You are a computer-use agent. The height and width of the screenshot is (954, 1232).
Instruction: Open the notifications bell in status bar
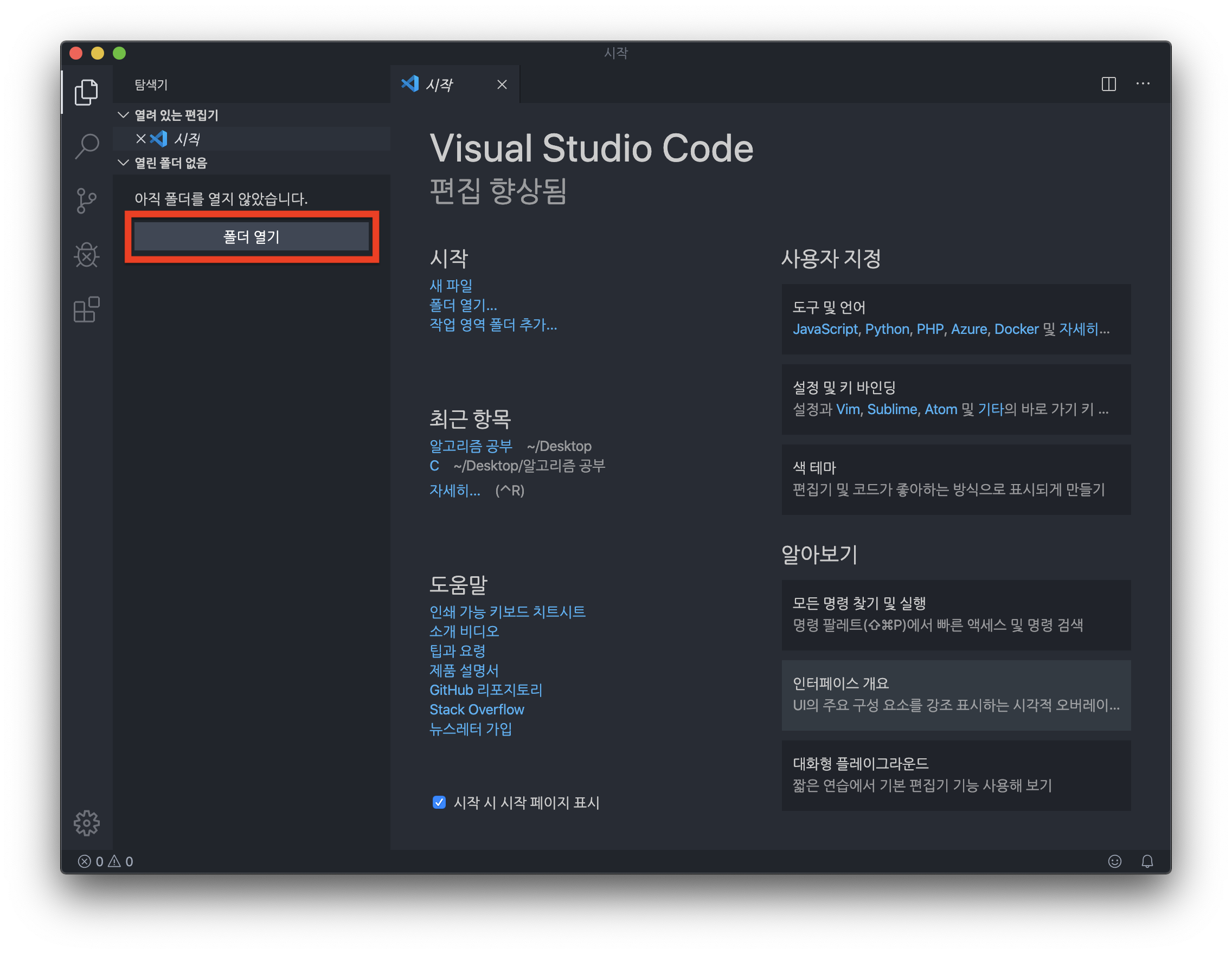[x=1147, y=861]
